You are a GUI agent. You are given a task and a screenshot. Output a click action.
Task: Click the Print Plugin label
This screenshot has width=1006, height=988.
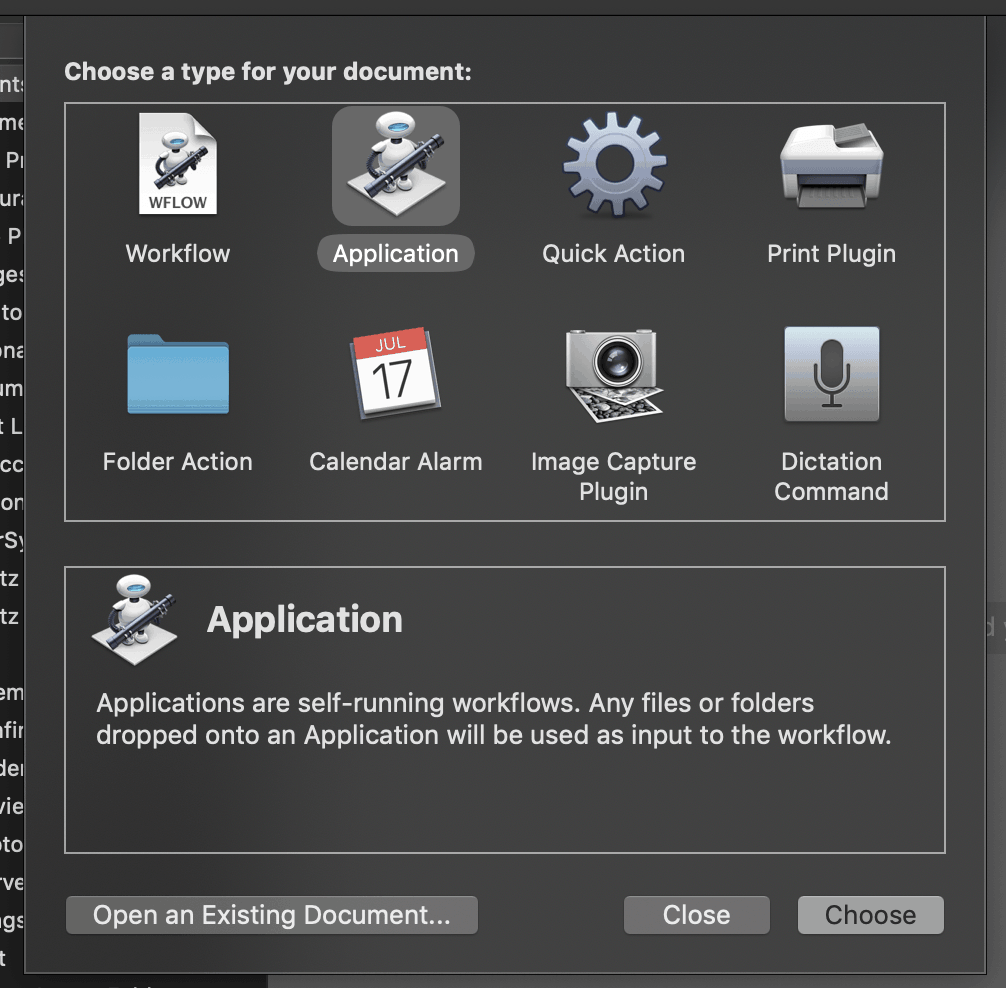(x=831, y=254)
